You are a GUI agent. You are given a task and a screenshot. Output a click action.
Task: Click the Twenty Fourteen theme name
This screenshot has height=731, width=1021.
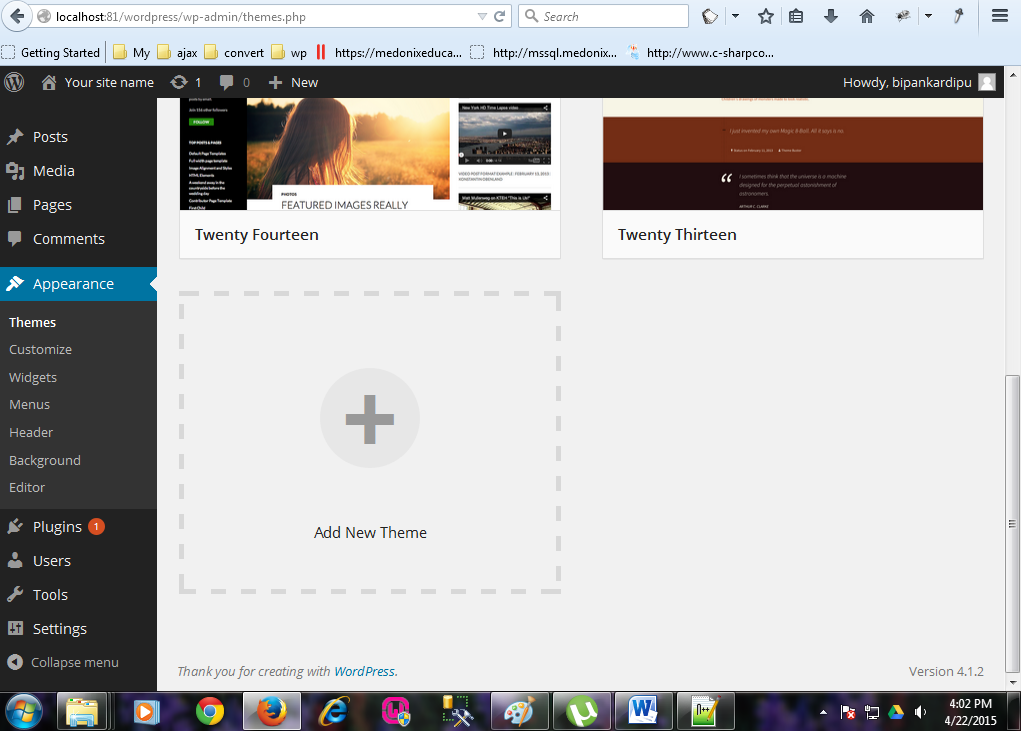click(x=257, y=234)
